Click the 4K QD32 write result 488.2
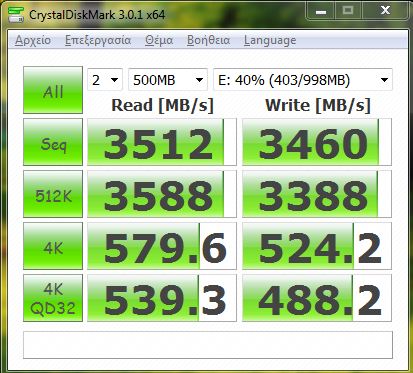Viewport: 413px width, 373px height. click(x=317, y=298)
